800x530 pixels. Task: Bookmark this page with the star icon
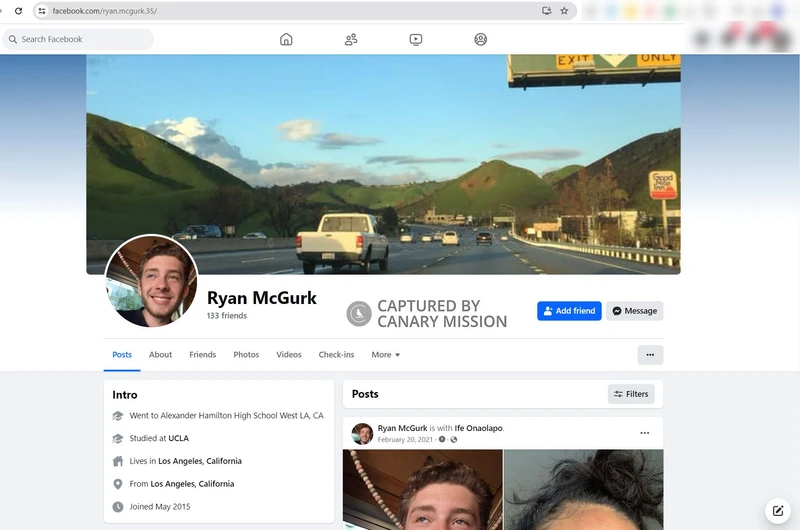click(x=564, y=11)
